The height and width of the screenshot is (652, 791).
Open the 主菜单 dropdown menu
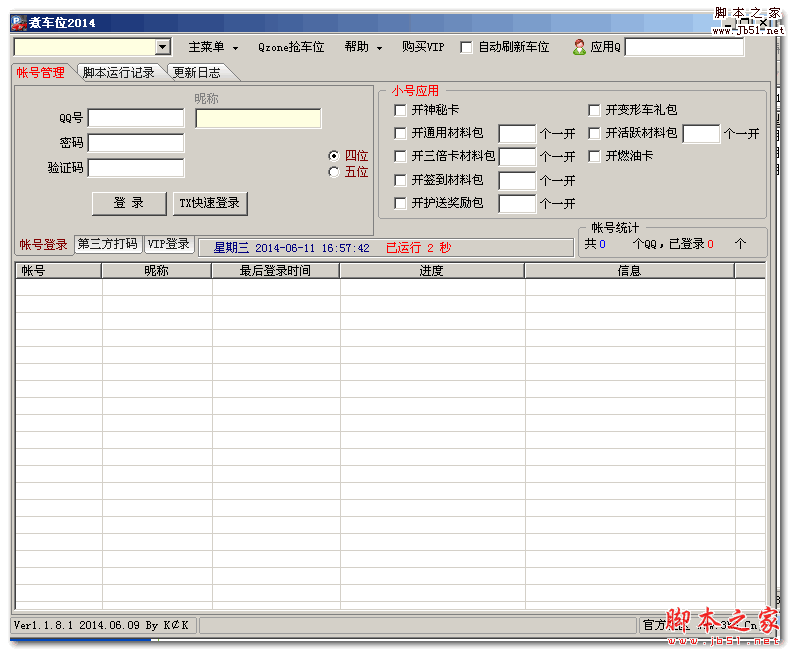click(213, 47)
